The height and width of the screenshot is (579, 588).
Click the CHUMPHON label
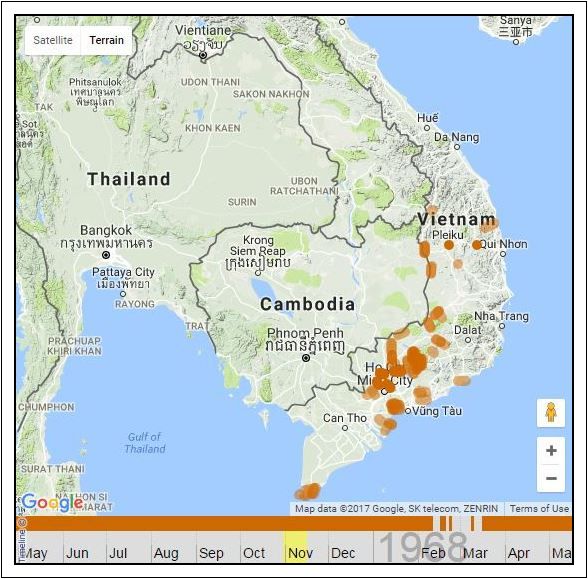[x=46, y=407]
